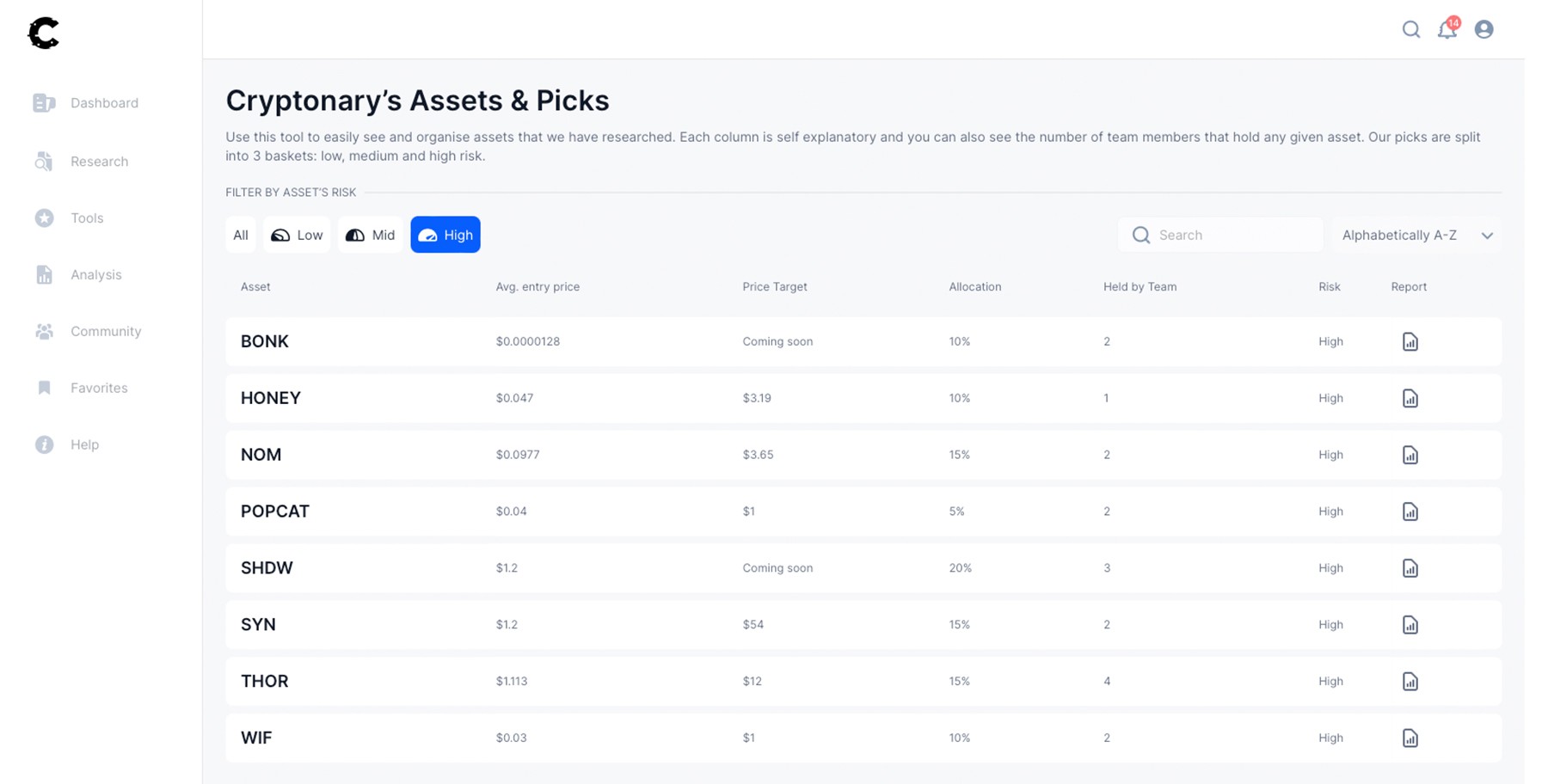
Task: Click the notifications bell icon
Action: 1447,30
